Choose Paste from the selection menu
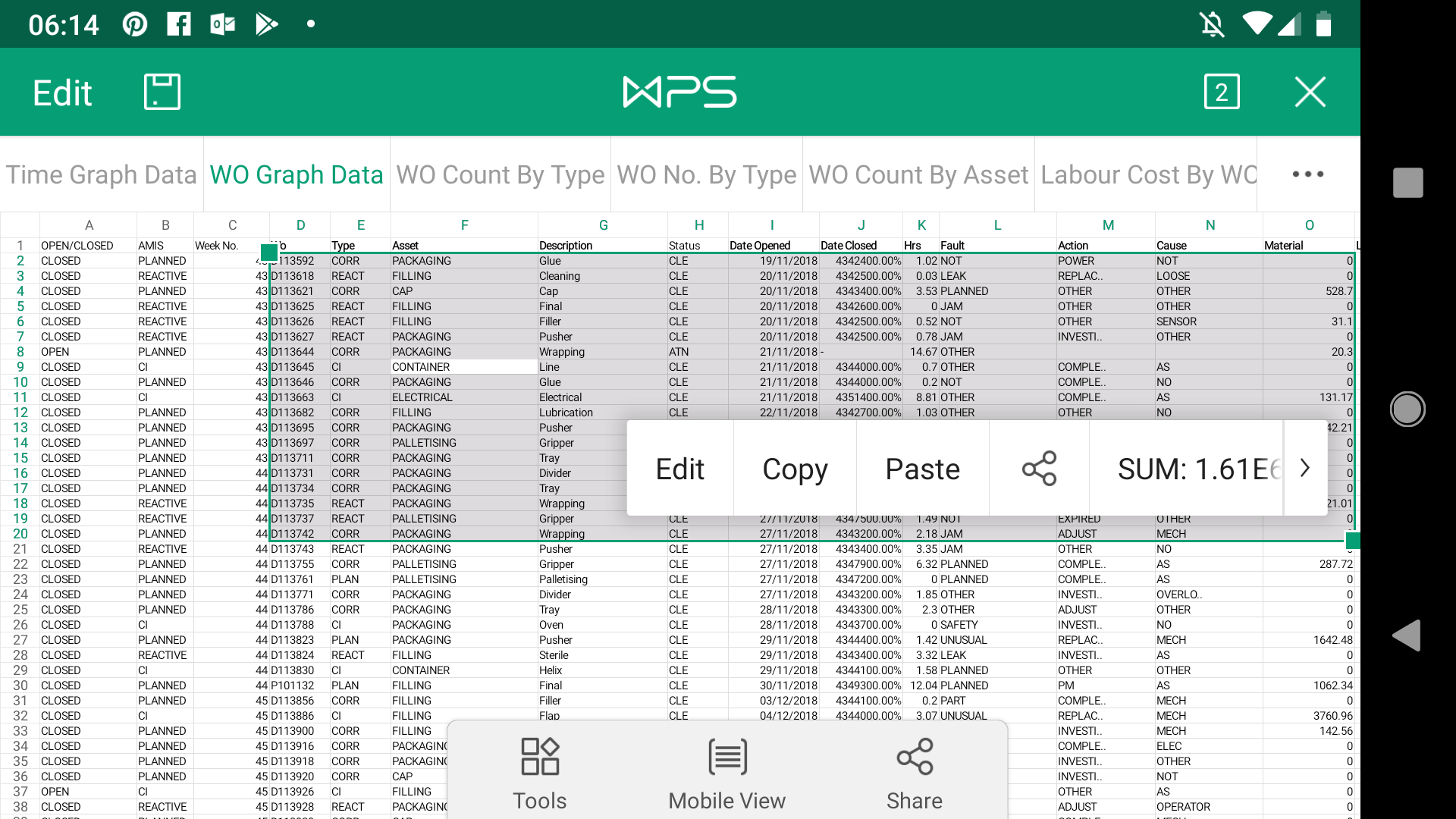Viewport: 1456px width, 819px height. 922,468
